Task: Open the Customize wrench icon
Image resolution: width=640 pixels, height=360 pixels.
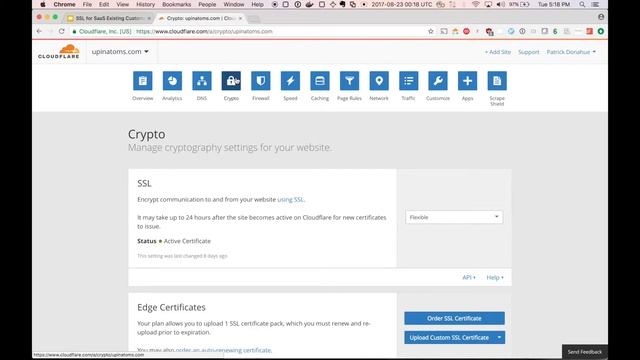Action: pos(438,81)
